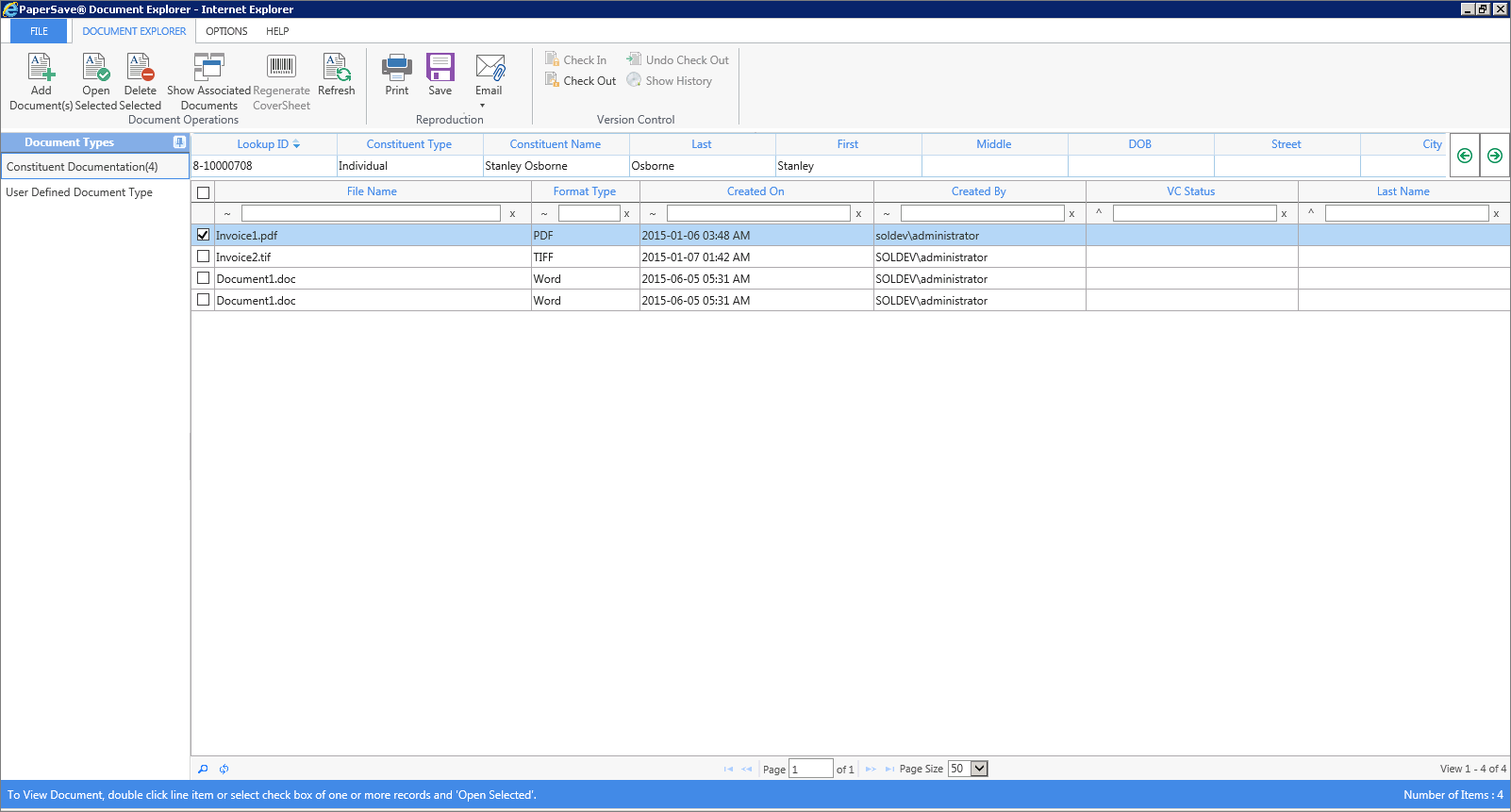This screenshot has width=1511, height=812.
Task: Click the Print icon
Action: pyautogui.click(x=397, y=67)
